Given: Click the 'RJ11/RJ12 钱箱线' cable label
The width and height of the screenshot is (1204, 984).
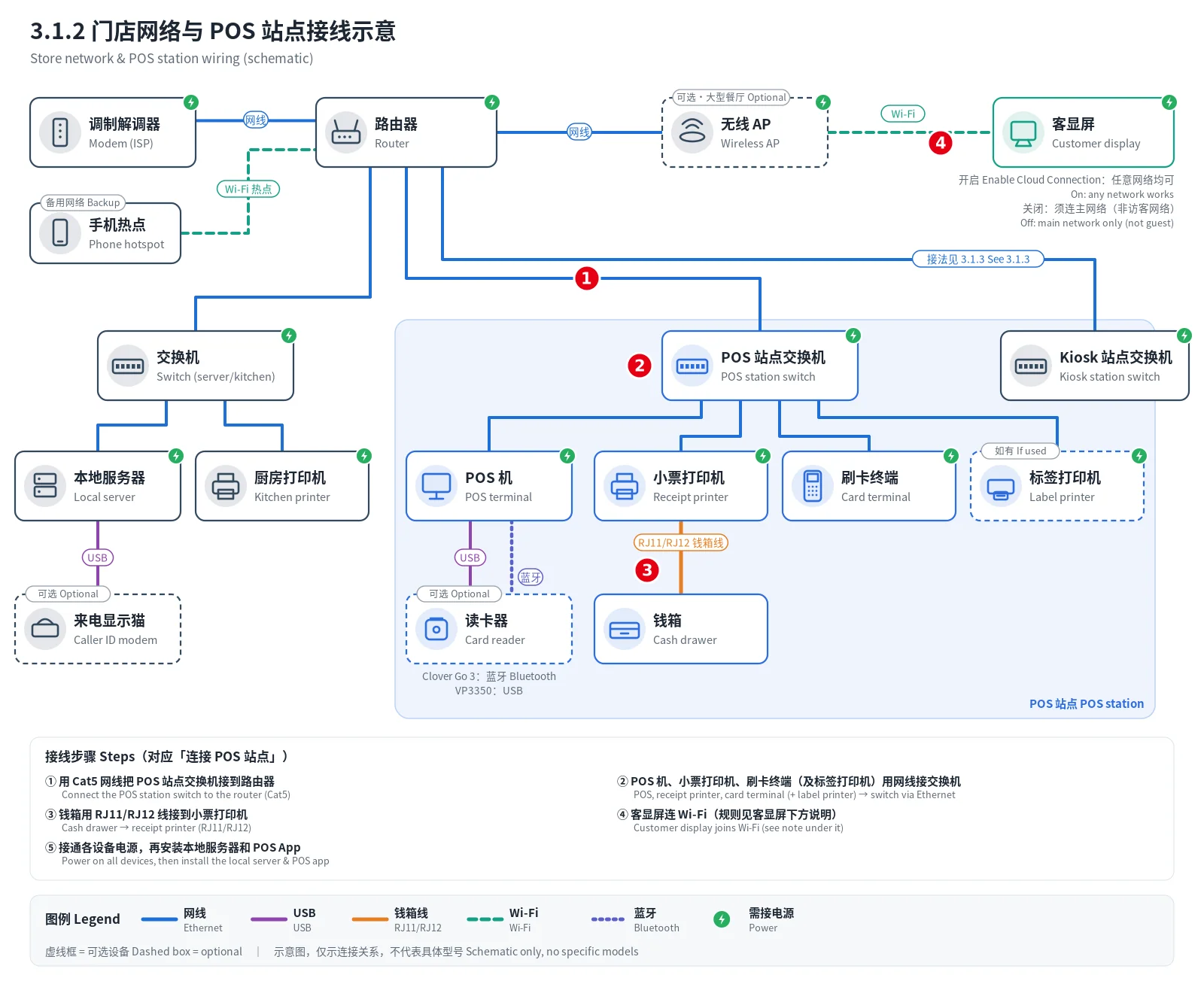Looking at the screenshot, I should point(681,543).
